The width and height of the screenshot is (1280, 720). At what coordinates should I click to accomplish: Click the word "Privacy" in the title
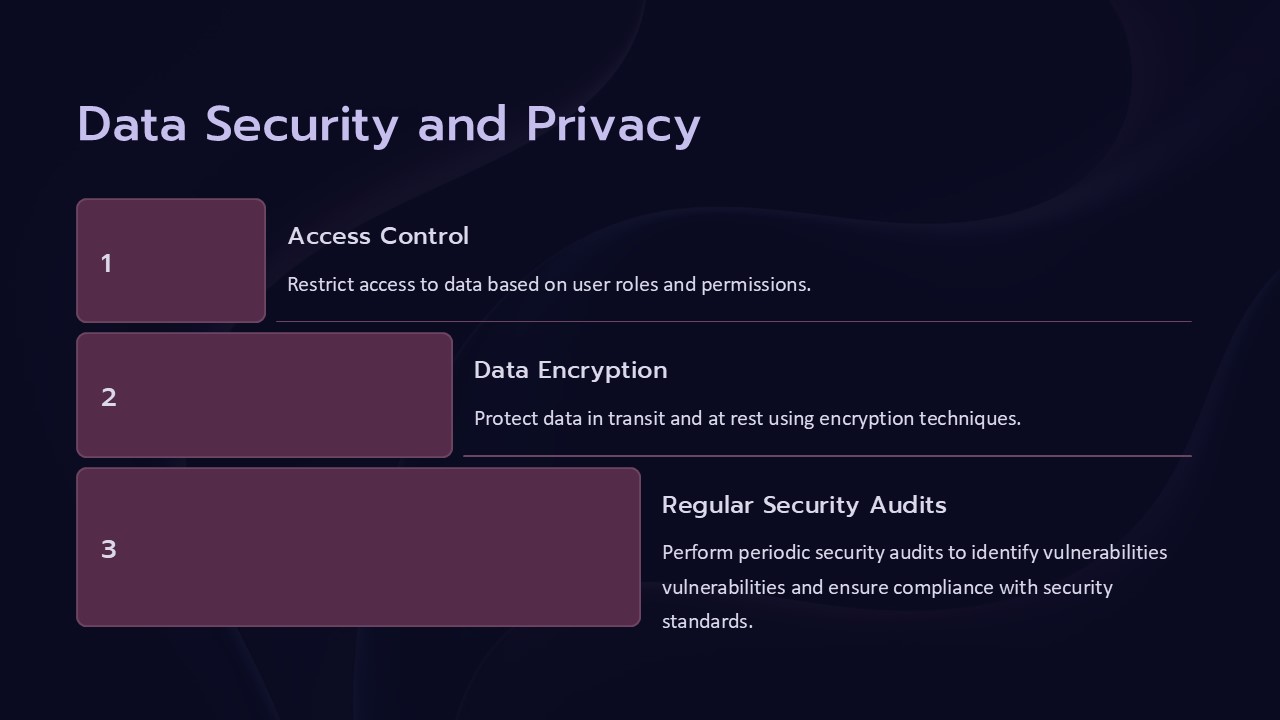click(x=613, y=125)
